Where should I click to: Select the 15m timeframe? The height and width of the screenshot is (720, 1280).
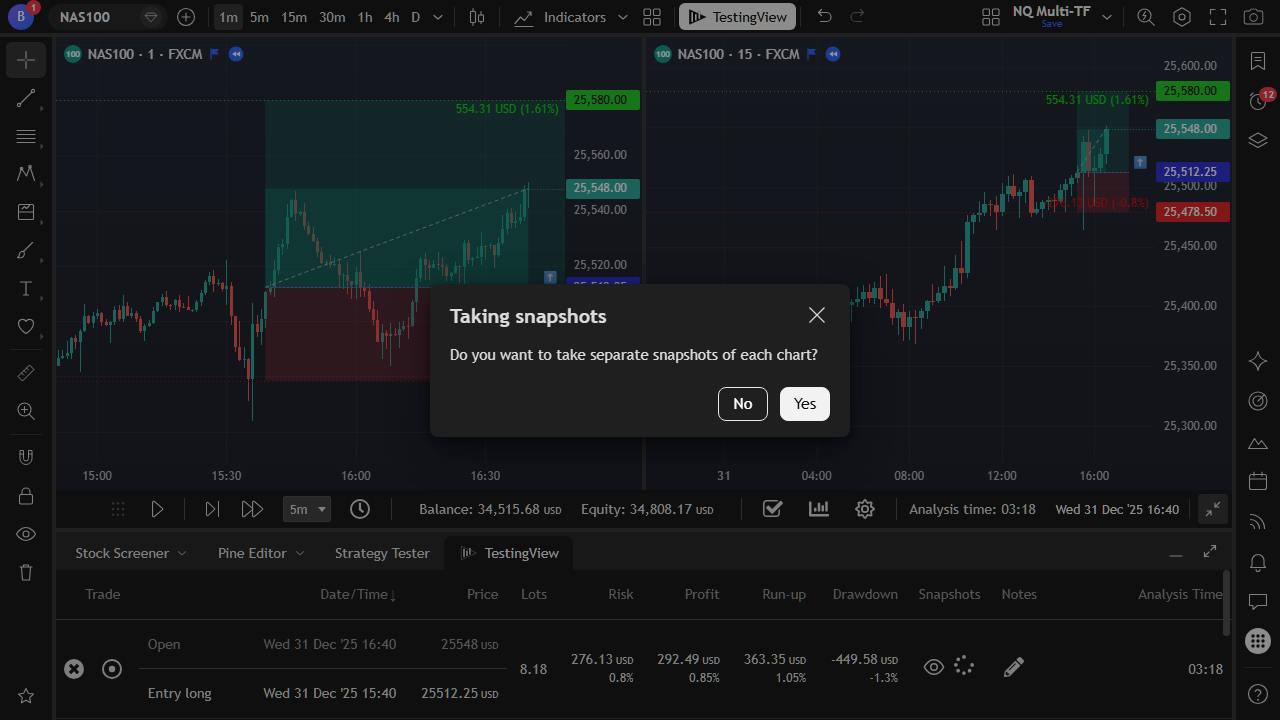pyautogui.click(x=294, y=17)
